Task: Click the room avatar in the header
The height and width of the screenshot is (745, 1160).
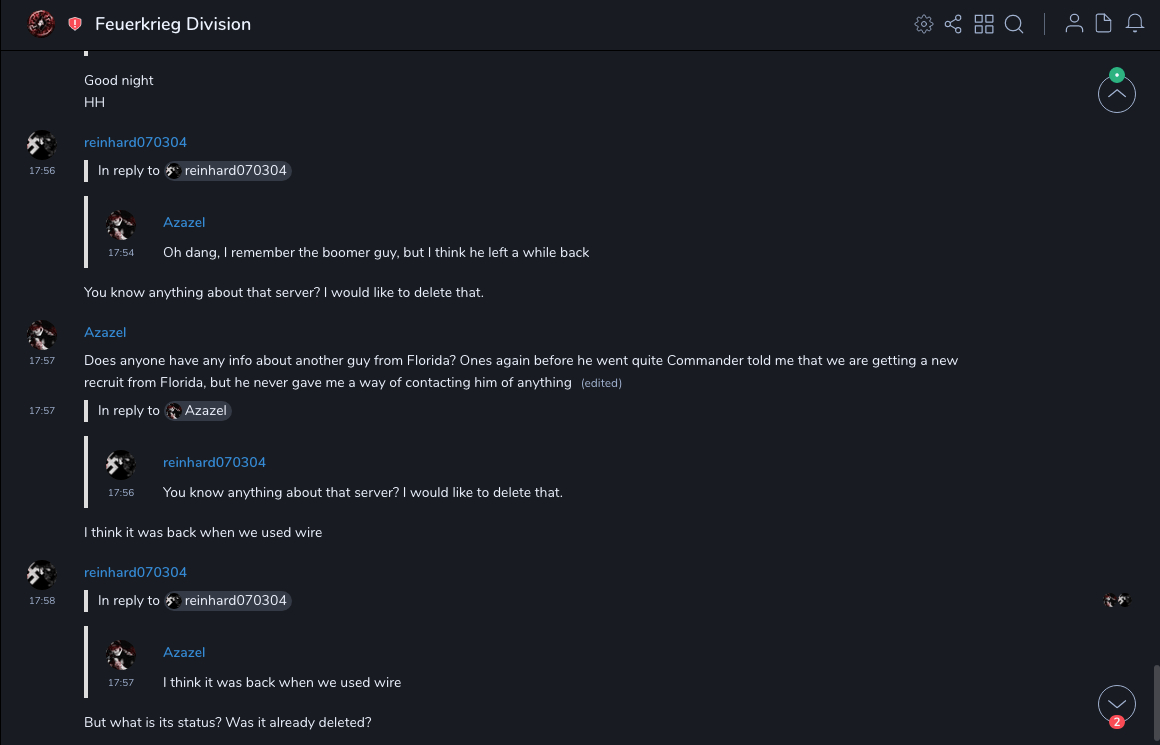Action: pyautogui.click(x=41, y=24)
